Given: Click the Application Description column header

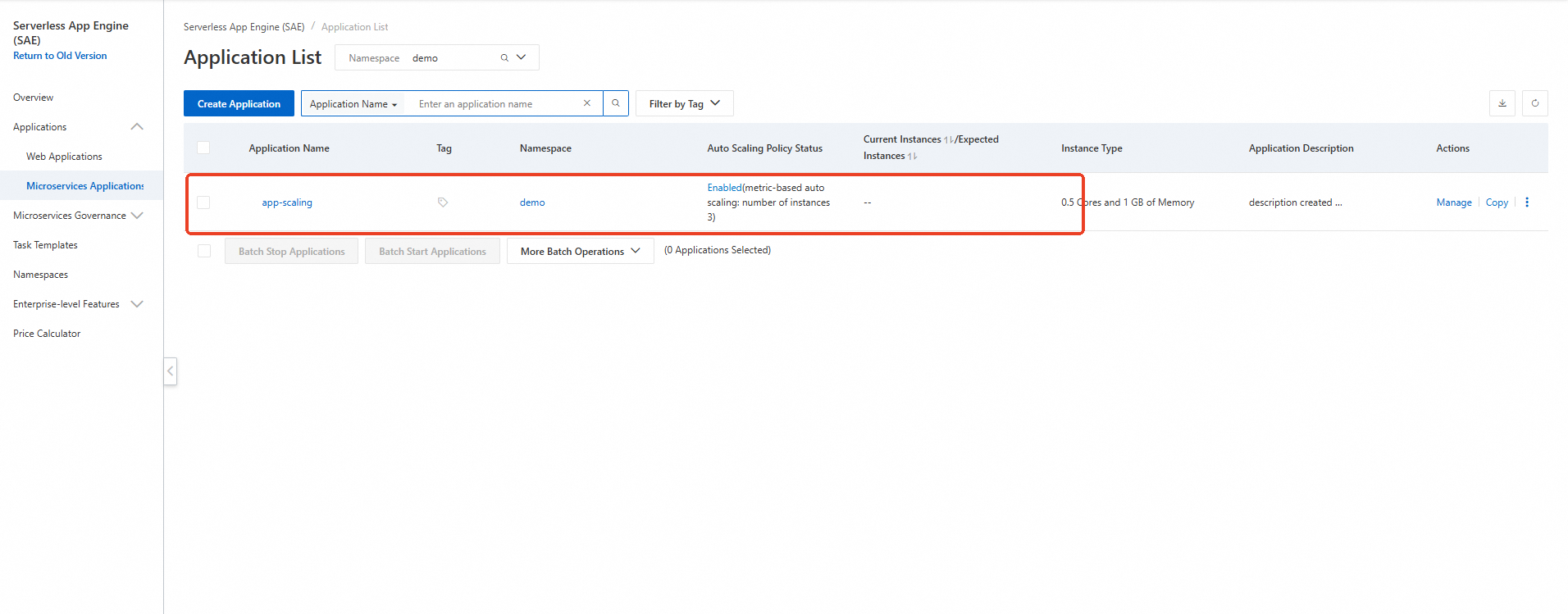Looking at the screenshot, I should coord(1301,148).
